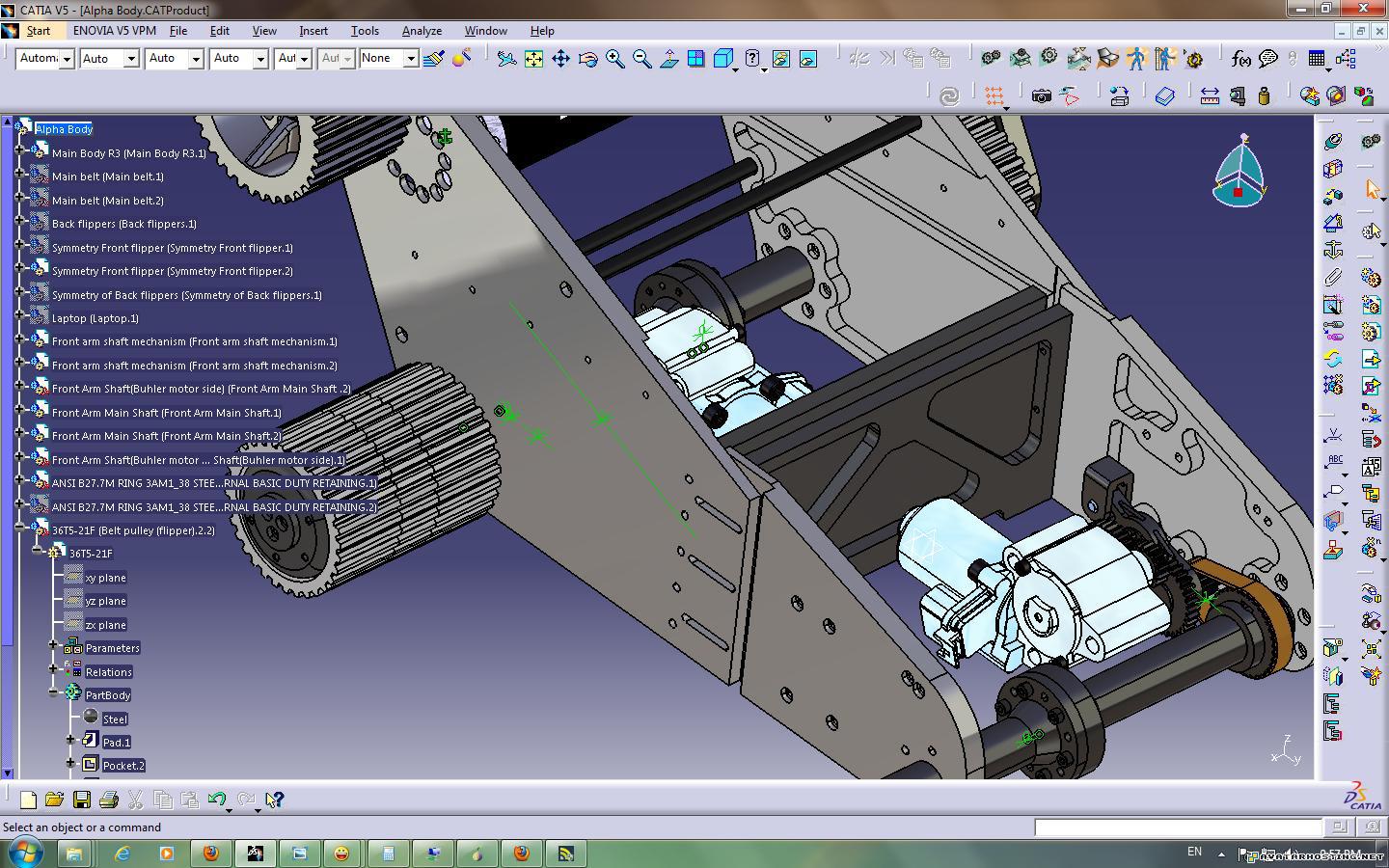Open the Automatic color dropdown

tap(67, 59)
